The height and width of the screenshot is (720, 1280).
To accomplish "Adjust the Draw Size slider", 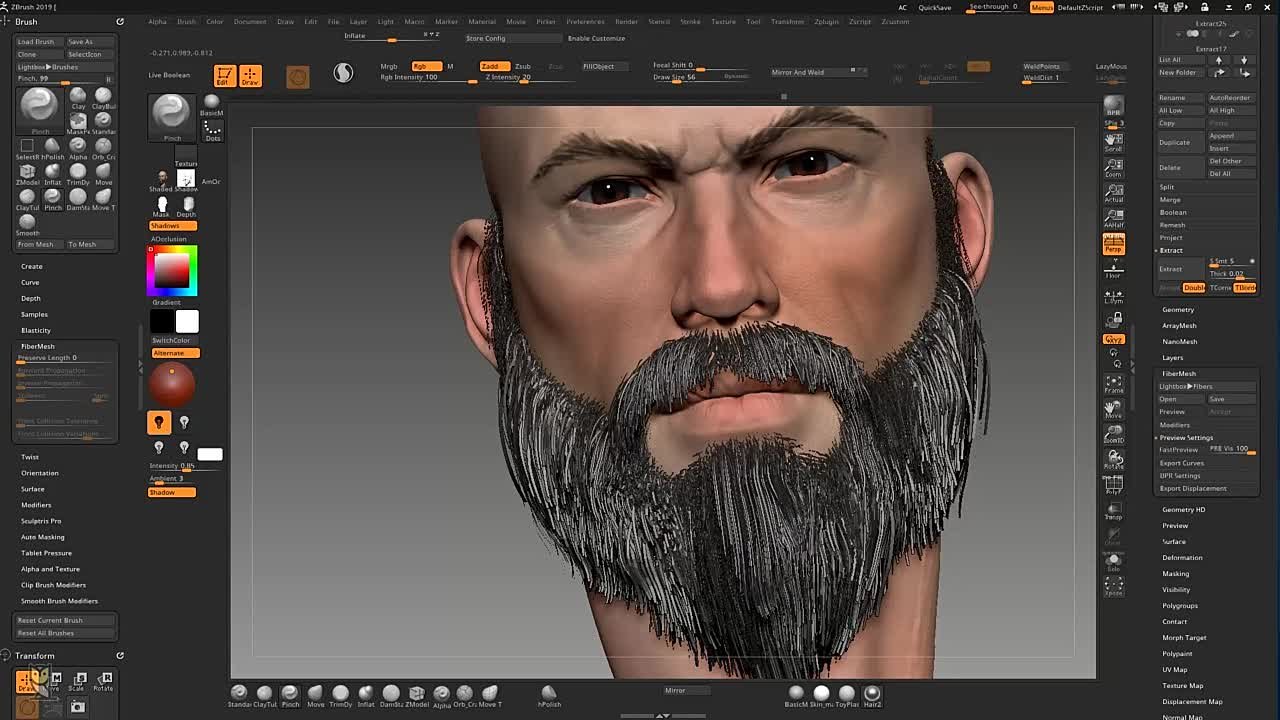I will coord(700,77).
